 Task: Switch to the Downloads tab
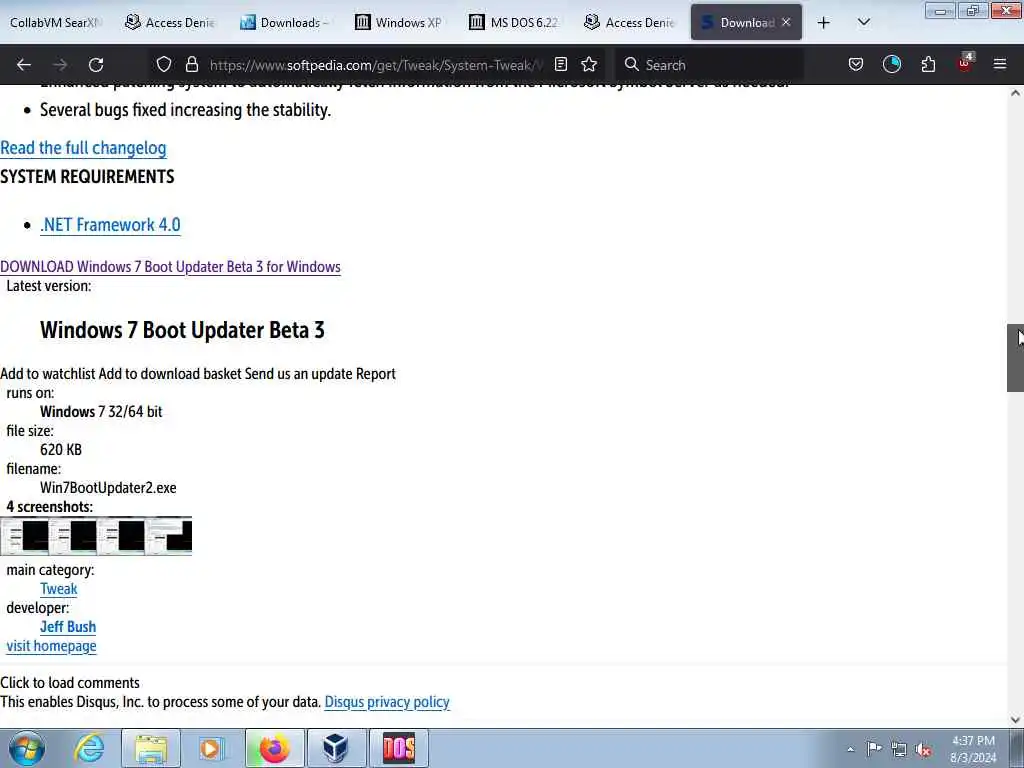tap(286, 23)
